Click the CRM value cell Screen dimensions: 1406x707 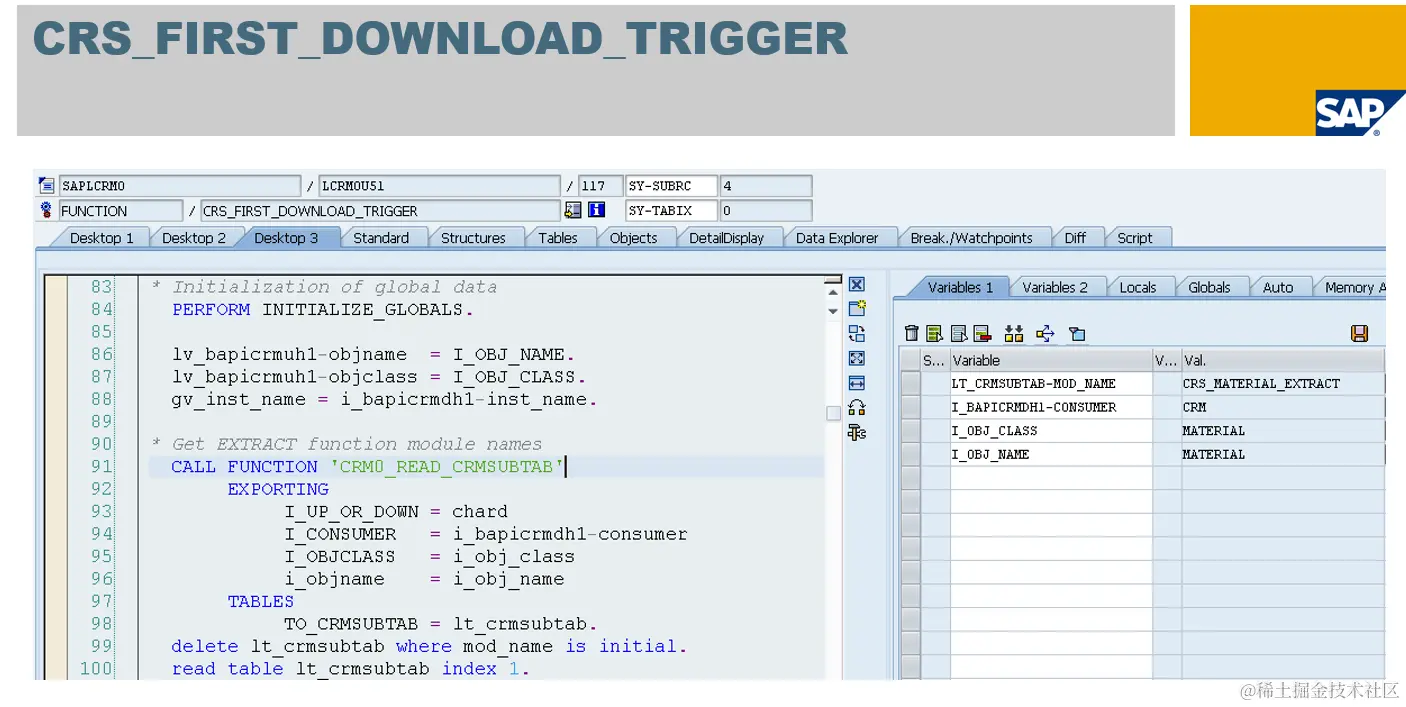pos(1283,407)
